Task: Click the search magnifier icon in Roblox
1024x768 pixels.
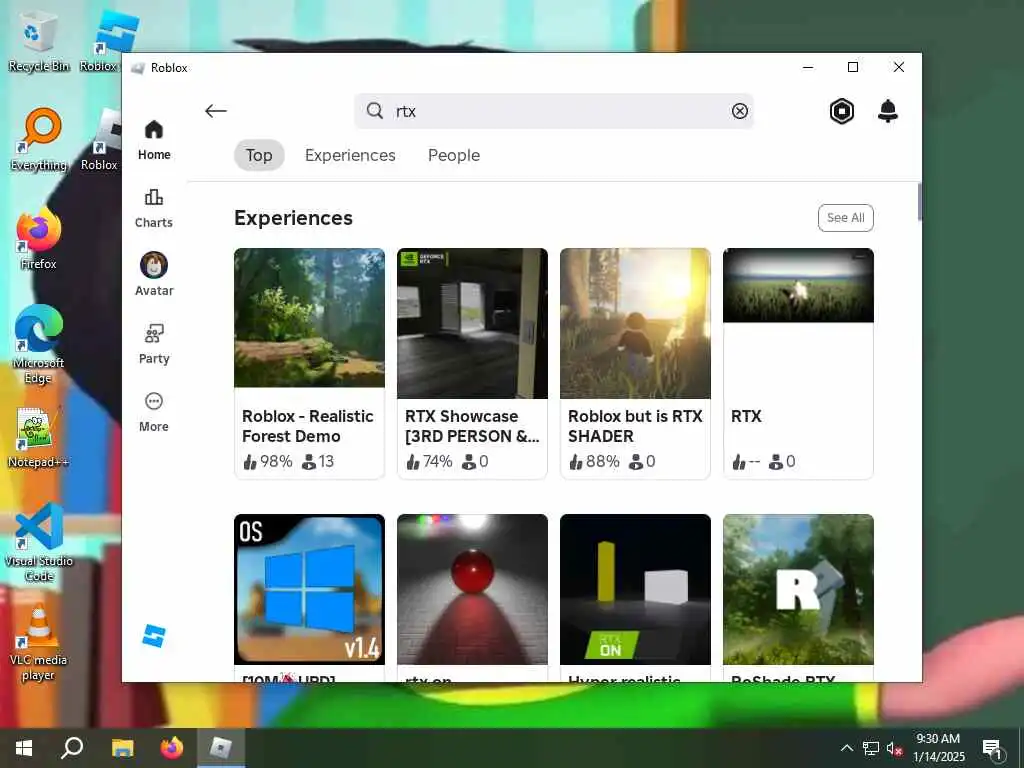Action: tap(374, 110)
